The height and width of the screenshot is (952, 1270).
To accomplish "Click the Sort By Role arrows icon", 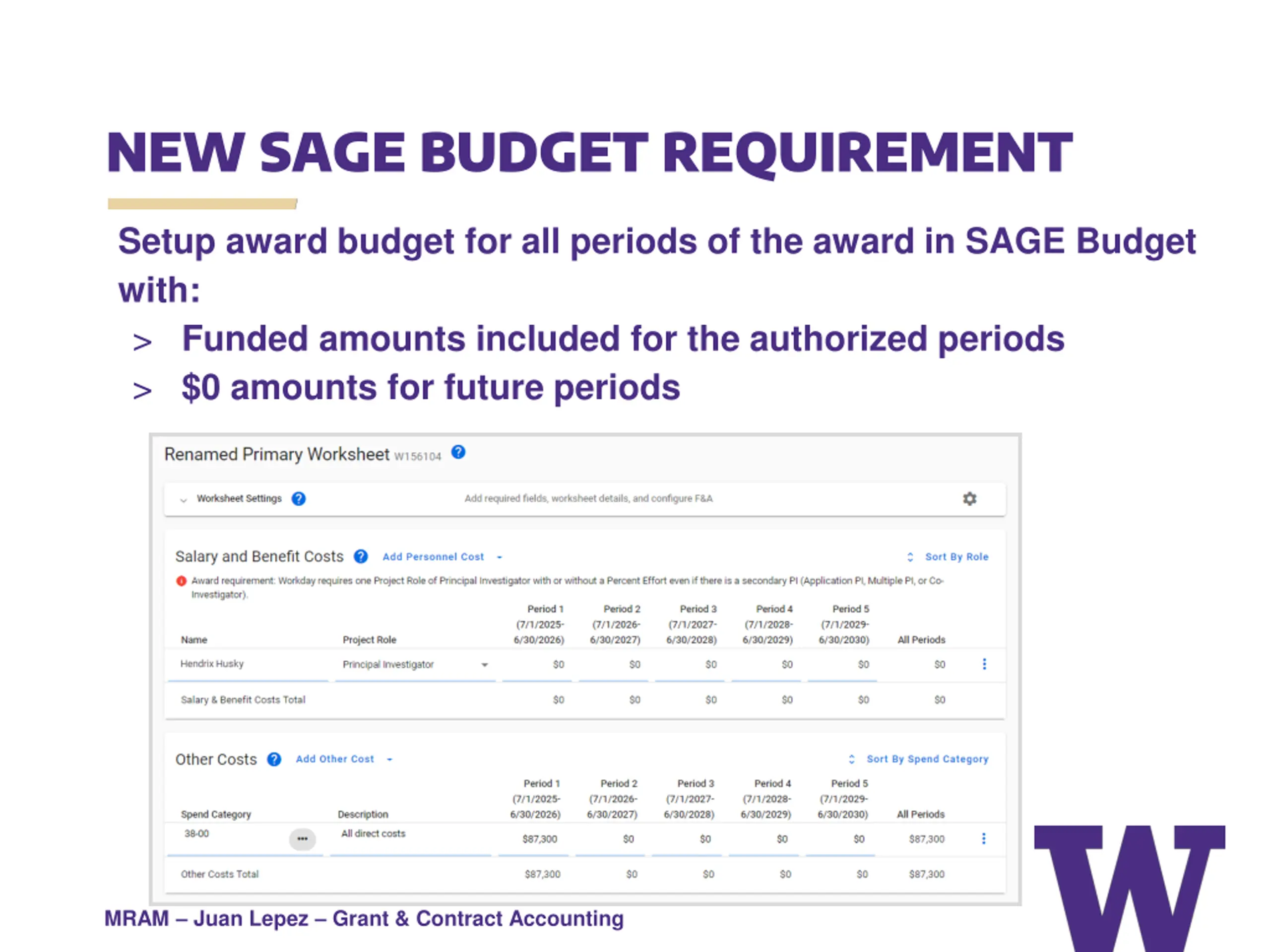I will 910,557.
